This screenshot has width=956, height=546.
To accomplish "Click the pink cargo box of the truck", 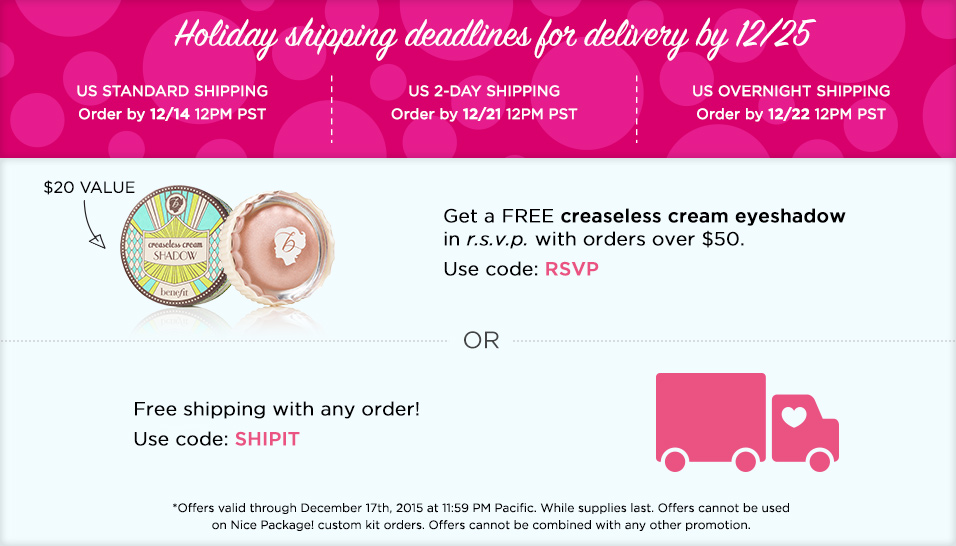I will pyautogui.click(x=710, y=412).
